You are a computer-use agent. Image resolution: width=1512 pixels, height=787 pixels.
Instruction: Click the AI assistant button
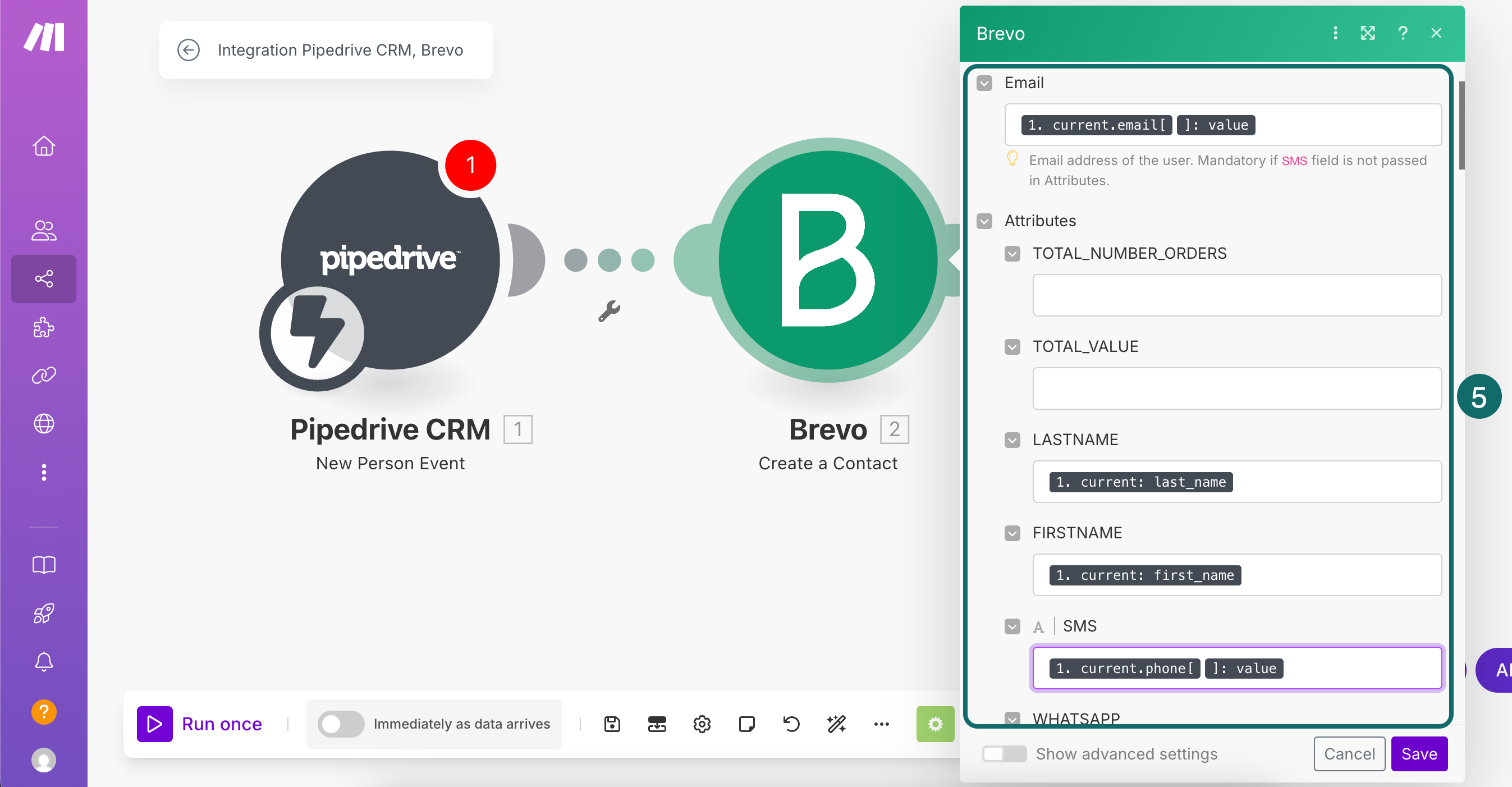click(1496, 670)
